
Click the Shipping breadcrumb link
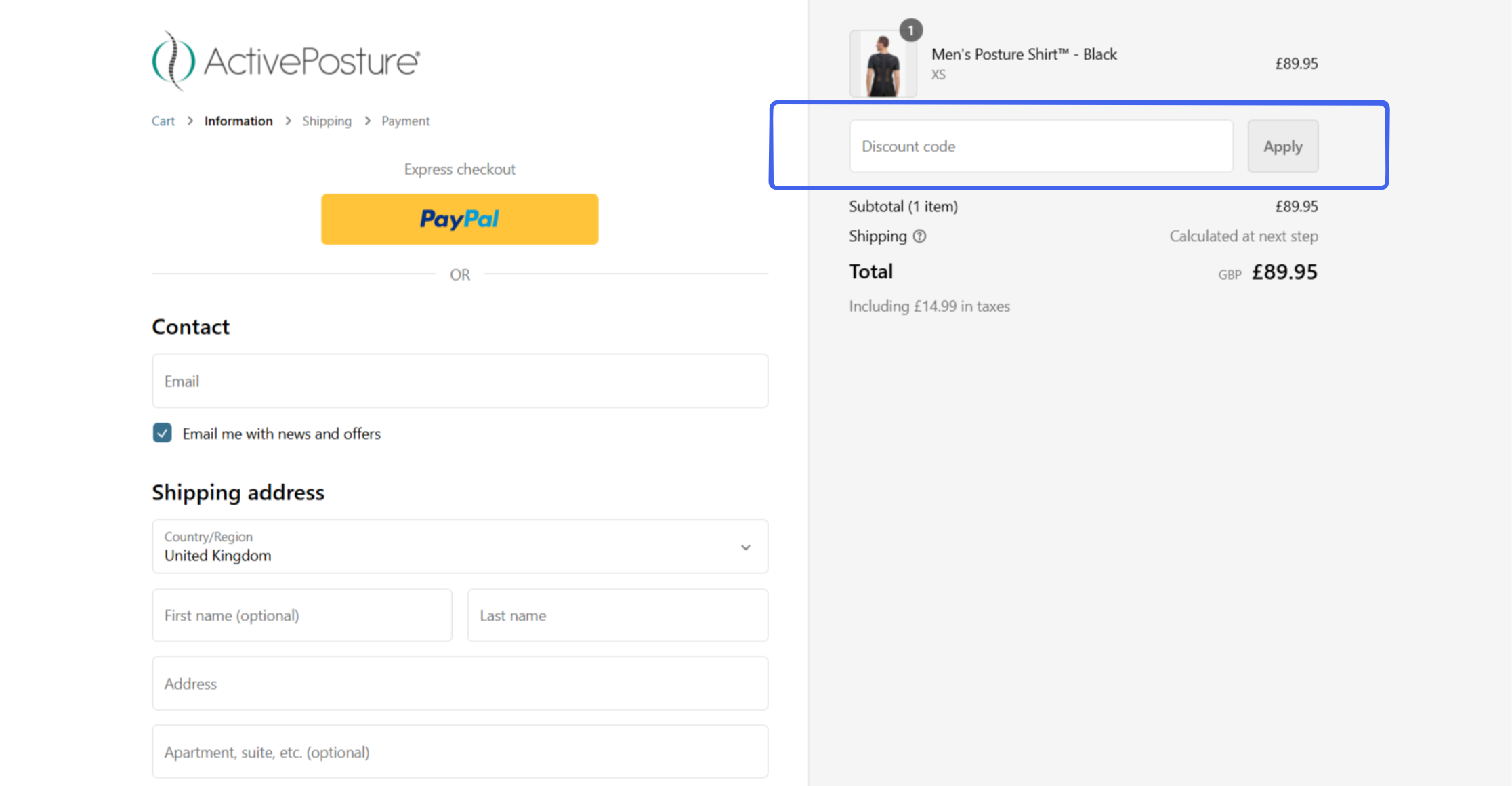pyautogui.click(x=327, y=120)
